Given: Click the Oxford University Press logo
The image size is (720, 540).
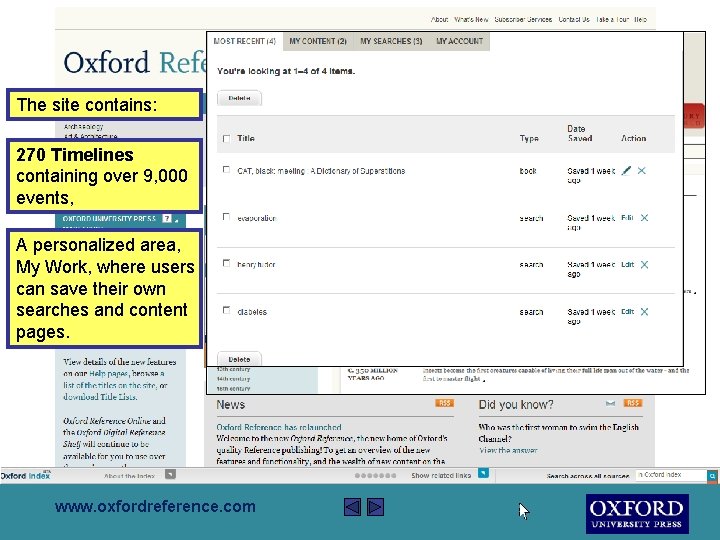Looking at the screenshot, I should tap(637, 514).
